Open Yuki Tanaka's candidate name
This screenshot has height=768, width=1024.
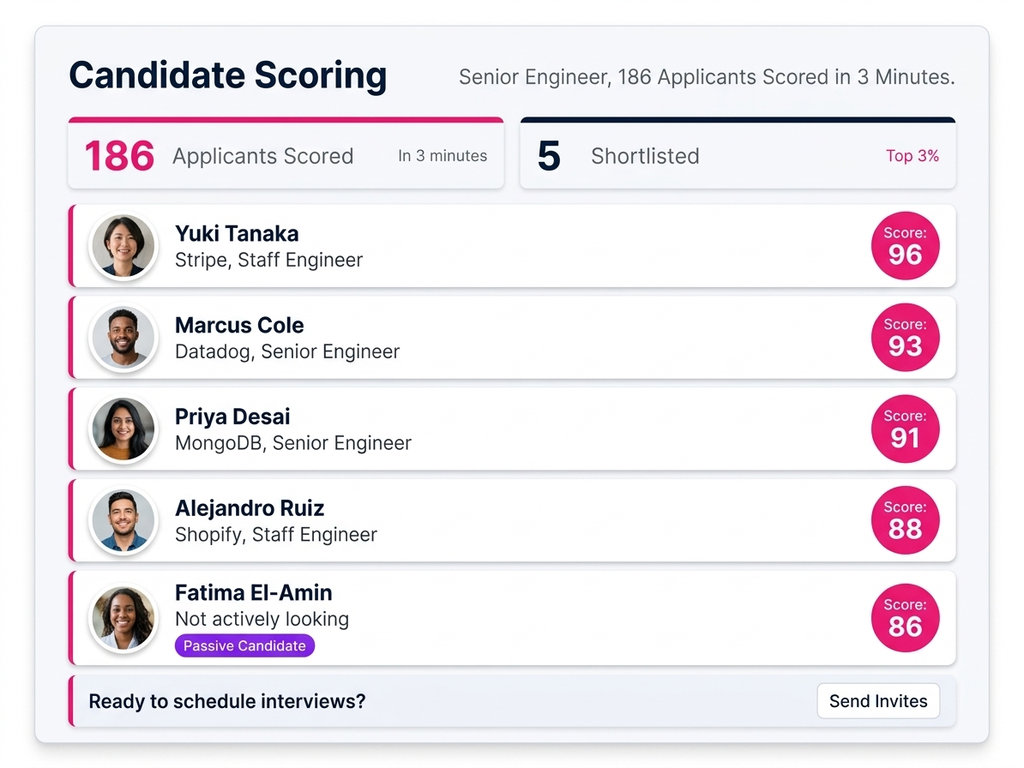[x=237, y=234]
